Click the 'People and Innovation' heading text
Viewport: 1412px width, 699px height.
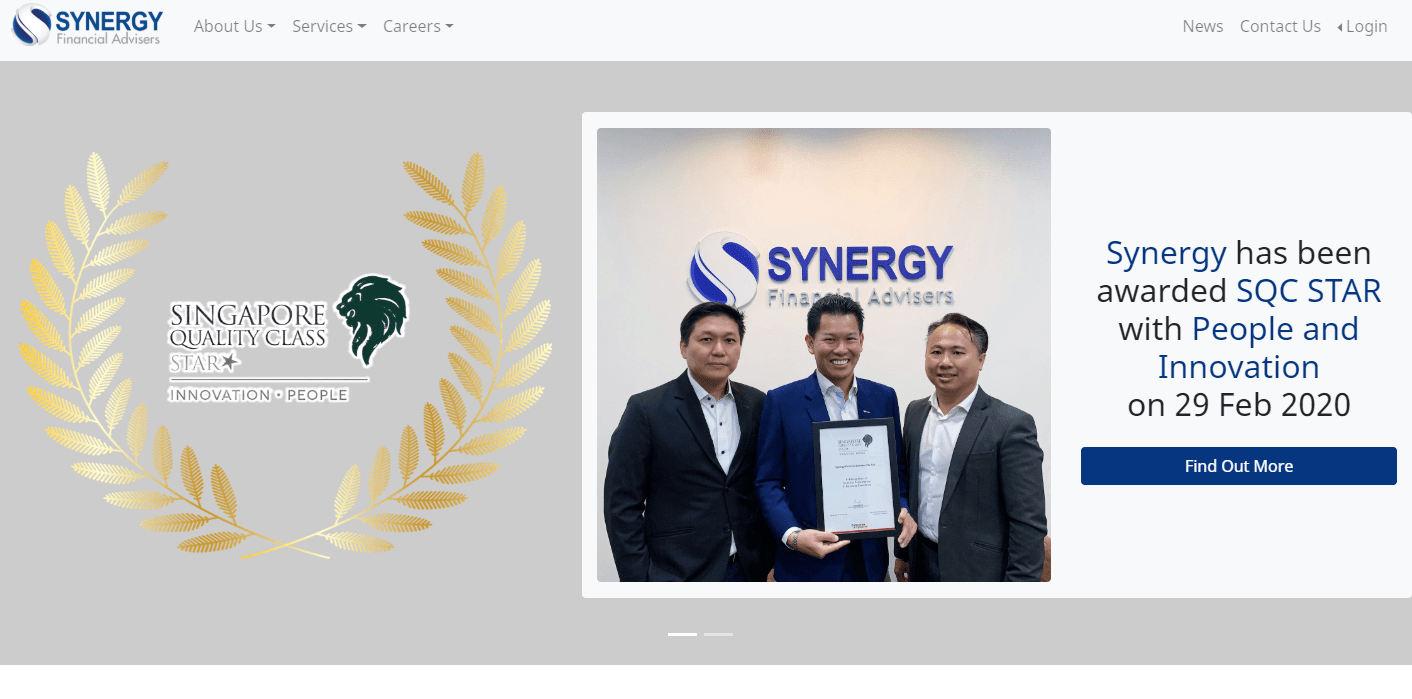1257,348
